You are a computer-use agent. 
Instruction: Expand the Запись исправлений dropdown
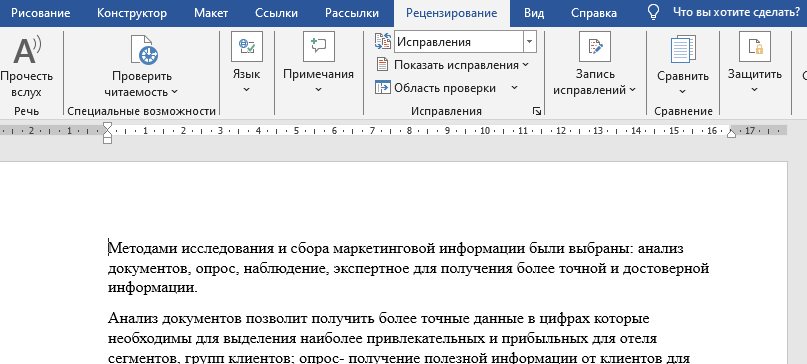pos(633,90)
